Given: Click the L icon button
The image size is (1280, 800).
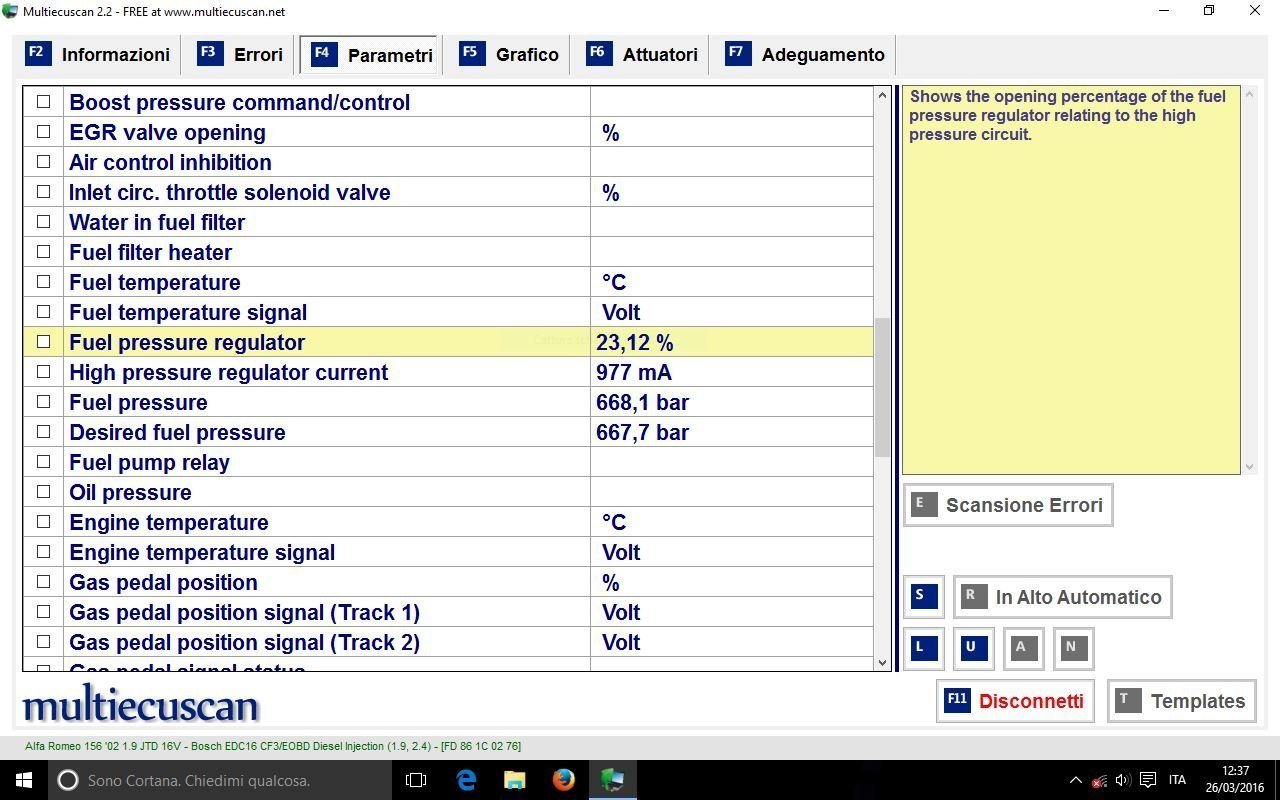Looking at the screenshot, I should [923, 648].
